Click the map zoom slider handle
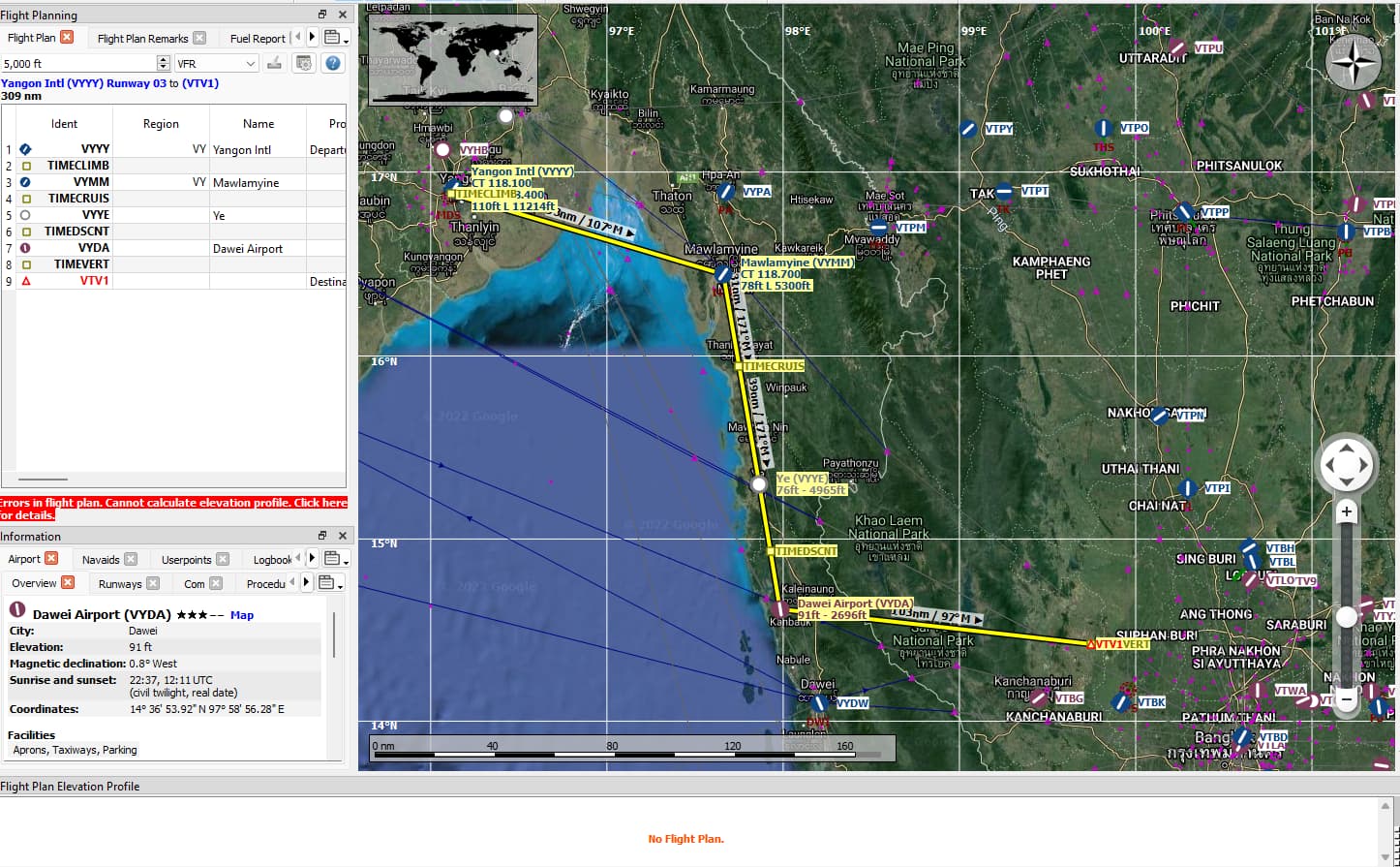Viewport: 1400px width, 867px height. coord(1346,617)
